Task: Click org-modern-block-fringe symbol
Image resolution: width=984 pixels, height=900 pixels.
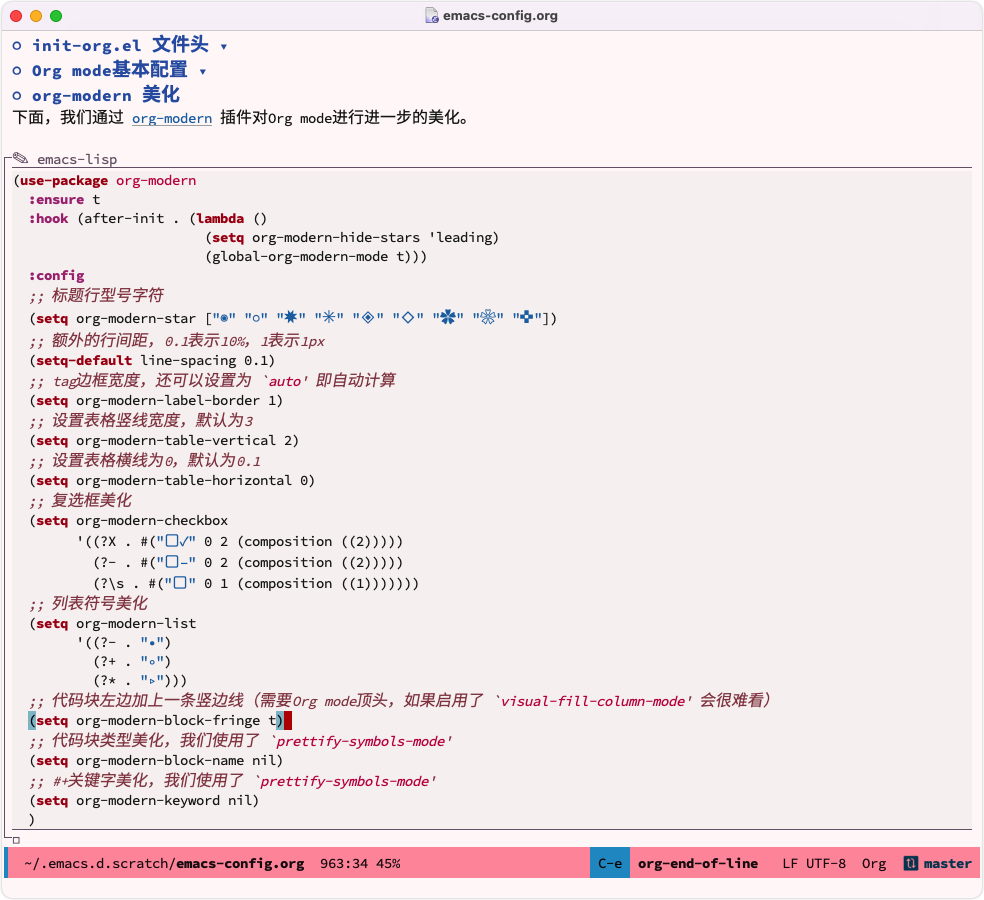Action: pyautogui.click(x=168, y=721)
